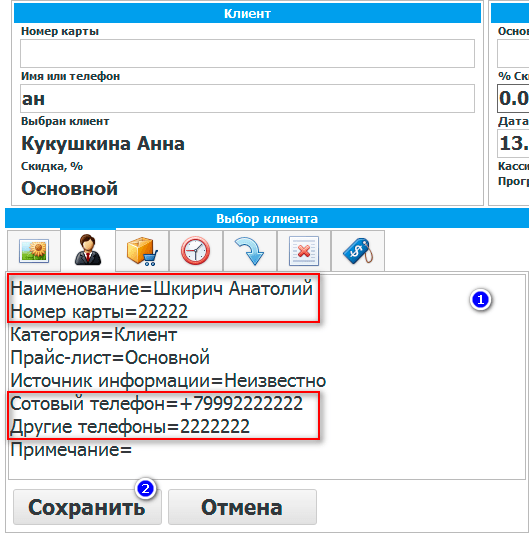Click the blue curved arrow tab
This screenshot has height=533, width=529.
(250, 251)
